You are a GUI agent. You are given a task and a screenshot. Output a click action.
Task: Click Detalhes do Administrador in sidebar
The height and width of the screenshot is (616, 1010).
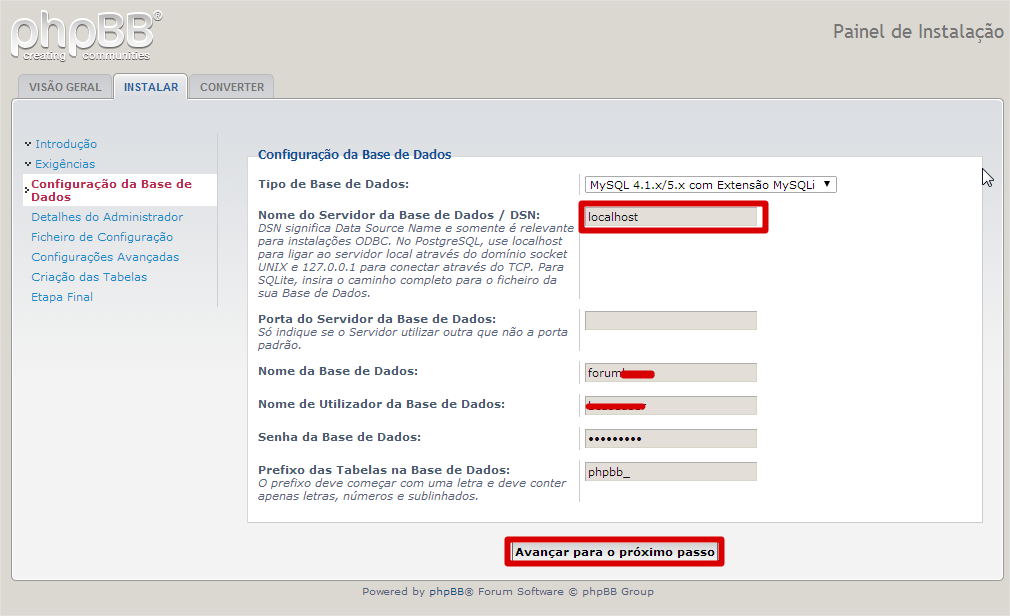pyautogui.click(x=107, y=217)
